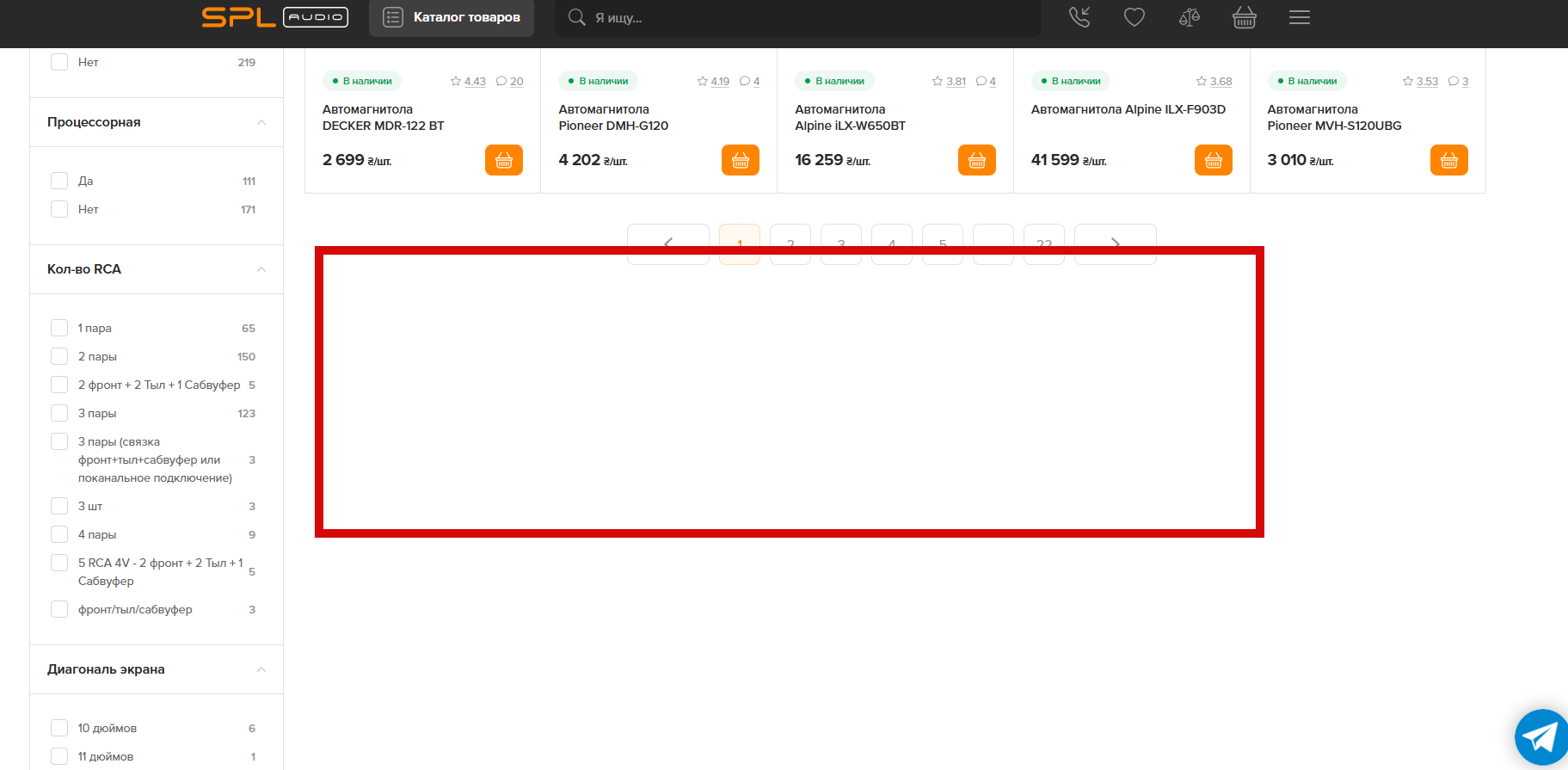This screenshot has width=1568, height=770.
Task: Open the shopping basket in header
Action: [x=1245, y=17]
